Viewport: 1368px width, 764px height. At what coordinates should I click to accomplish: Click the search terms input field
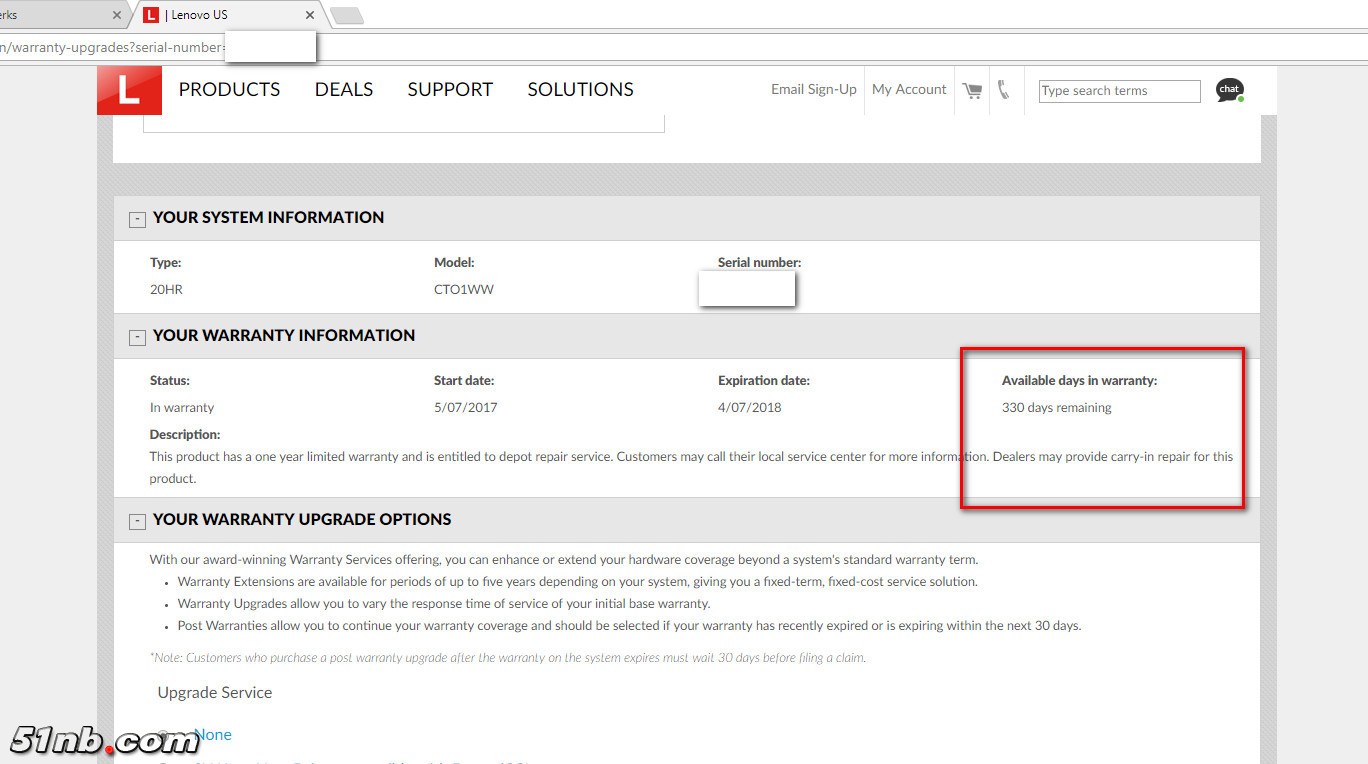(x=1118, y=91)
